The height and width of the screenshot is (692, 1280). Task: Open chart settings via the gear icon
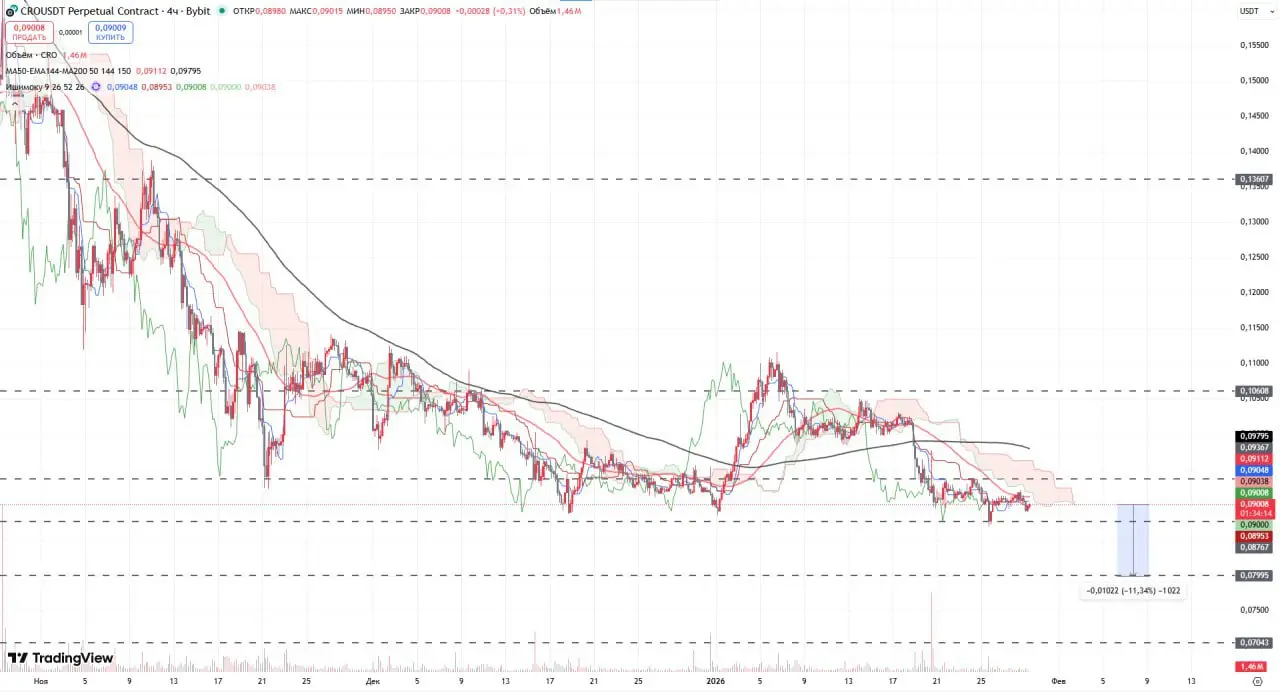pos(1256,681)
